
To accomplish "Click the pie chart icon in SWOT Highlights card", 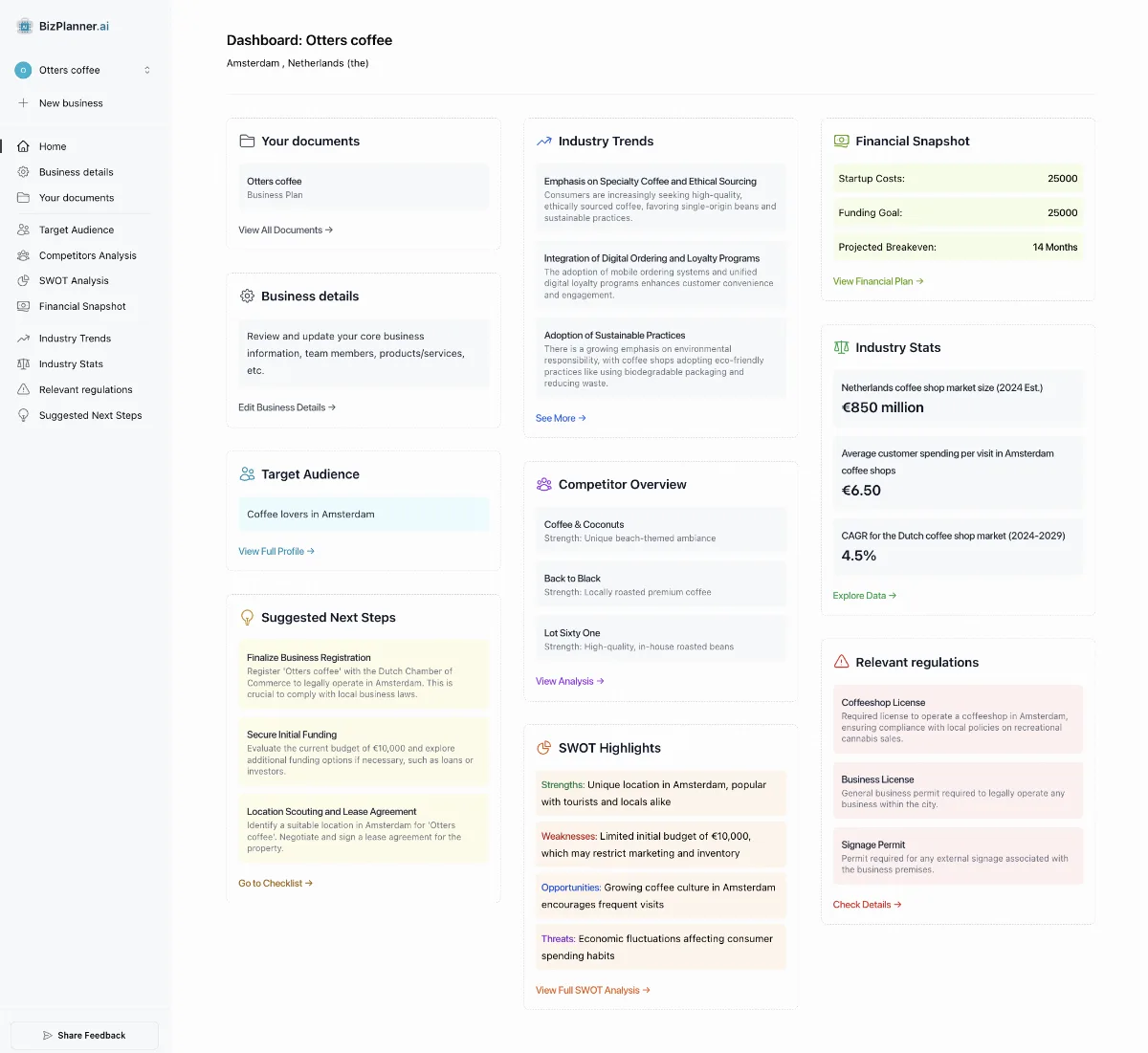I will point(544,748).
